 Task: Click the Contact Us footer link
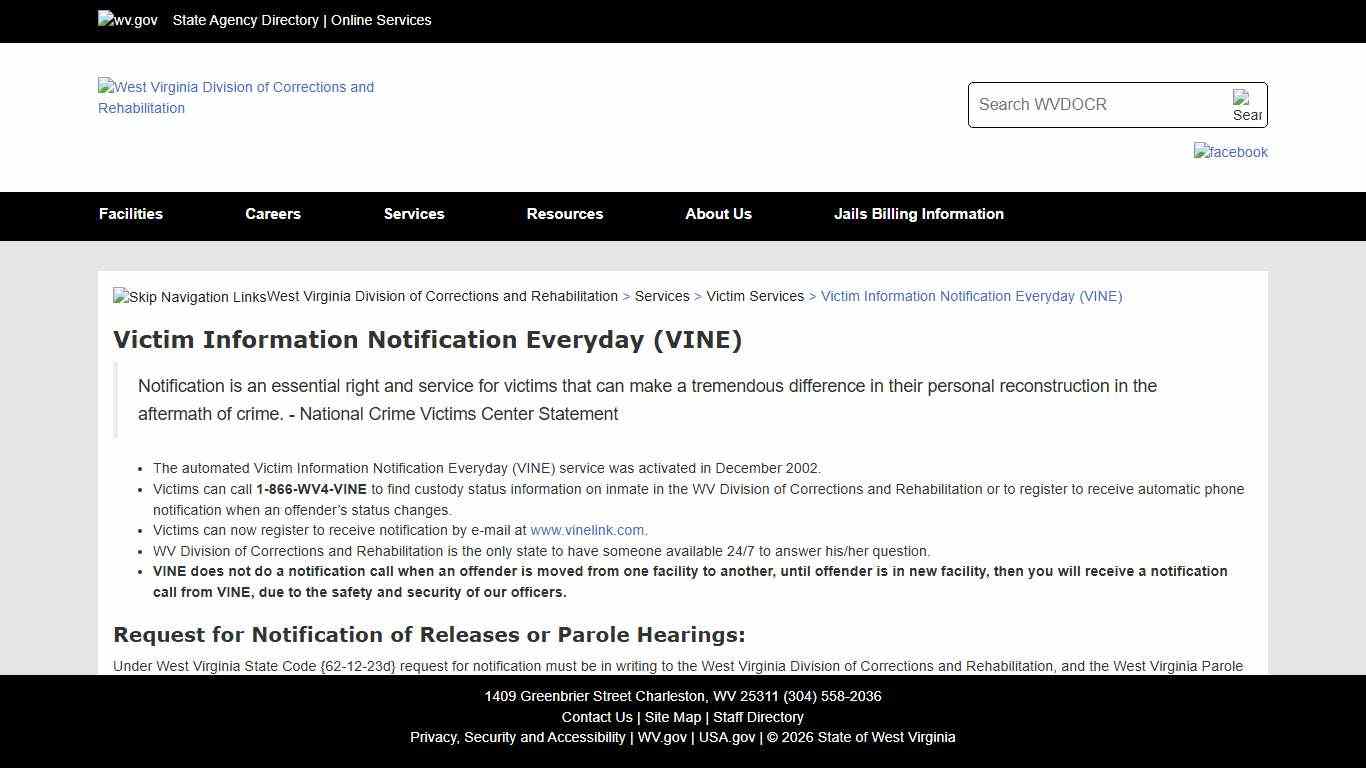point(597,717)
